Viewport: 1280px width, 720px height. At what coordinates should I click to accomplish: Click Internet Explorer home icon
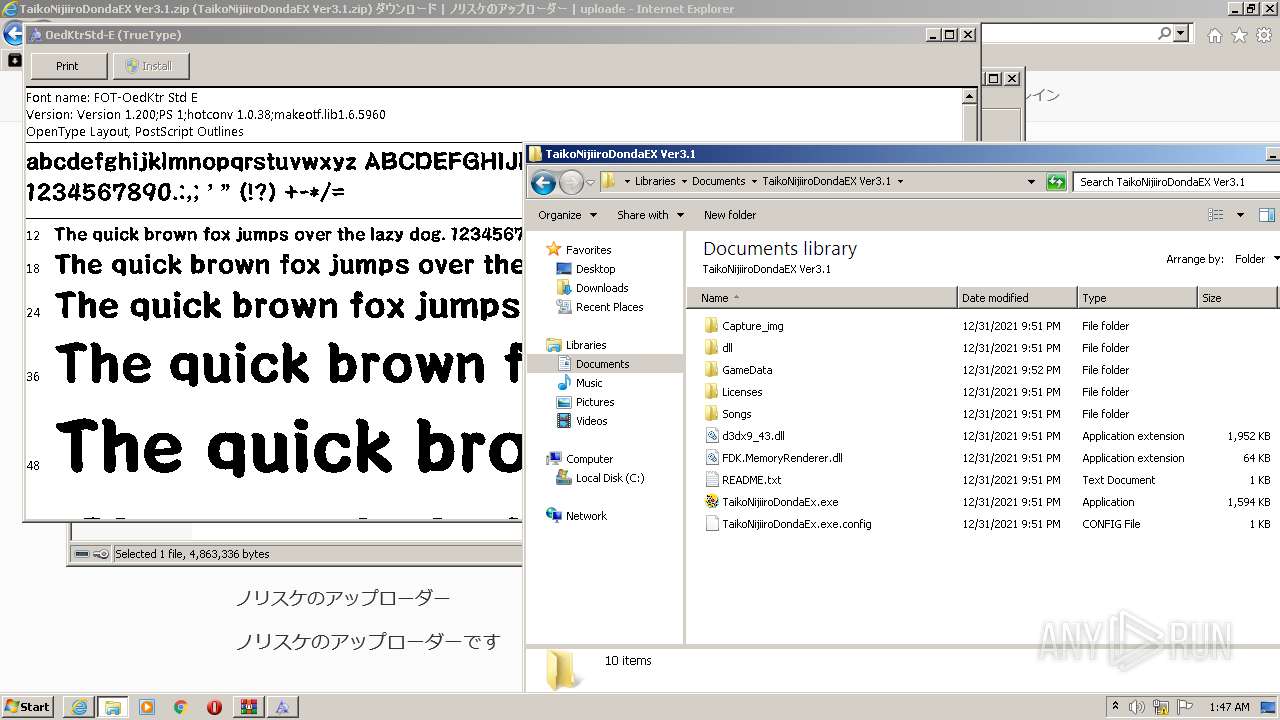coord(1214,35)
